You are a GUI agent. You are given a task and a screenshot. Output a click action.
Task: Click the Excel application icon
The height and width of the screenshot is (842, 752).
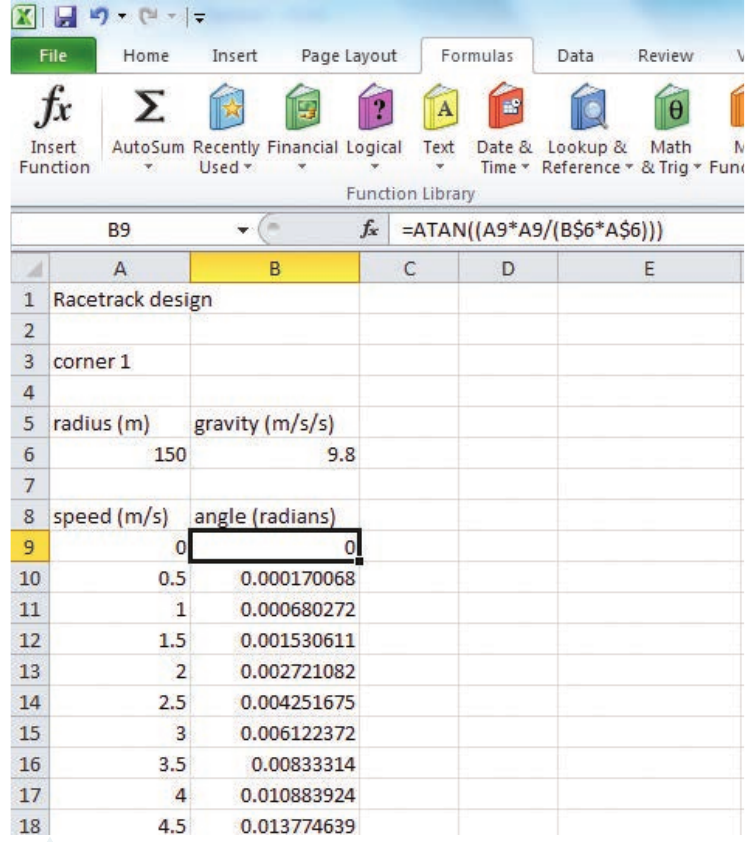tap(24, 17)
